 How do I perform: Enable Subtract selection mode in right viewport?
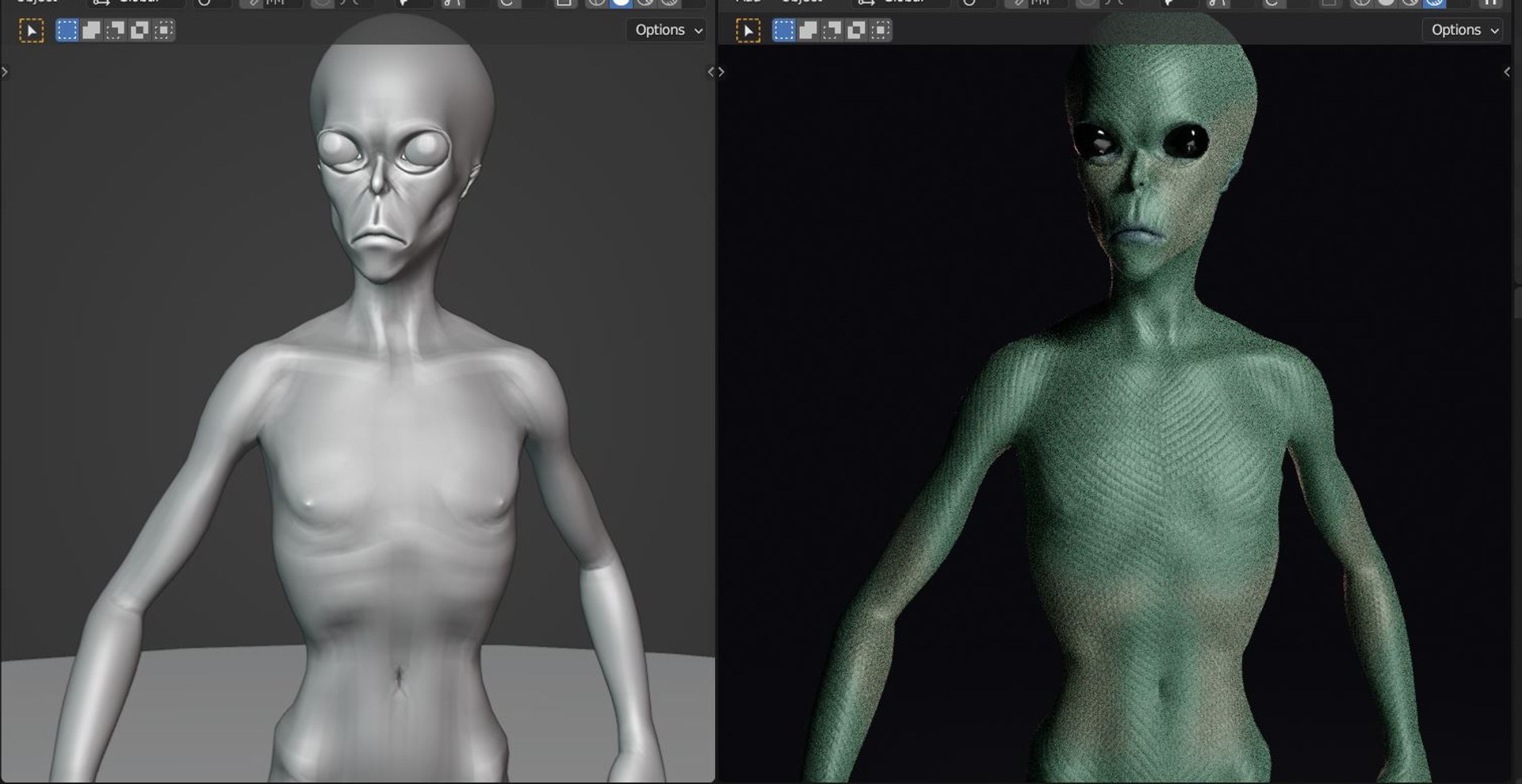(x=832, y=30)
